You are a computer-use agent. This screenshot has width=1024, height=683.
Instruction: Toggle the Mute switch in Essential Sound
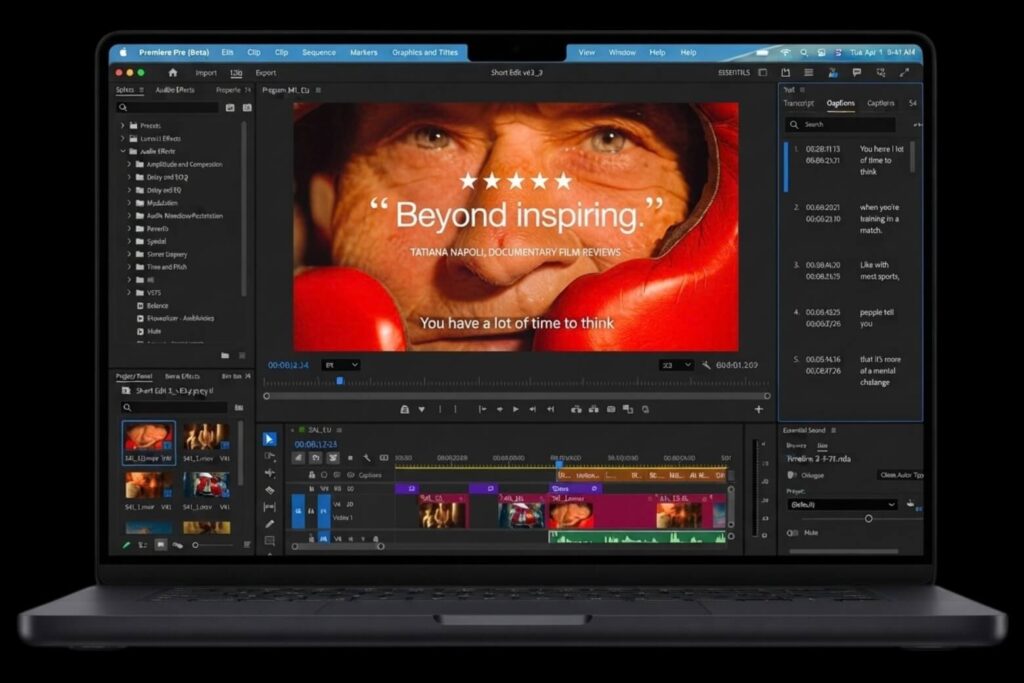(x=792, y=533)
